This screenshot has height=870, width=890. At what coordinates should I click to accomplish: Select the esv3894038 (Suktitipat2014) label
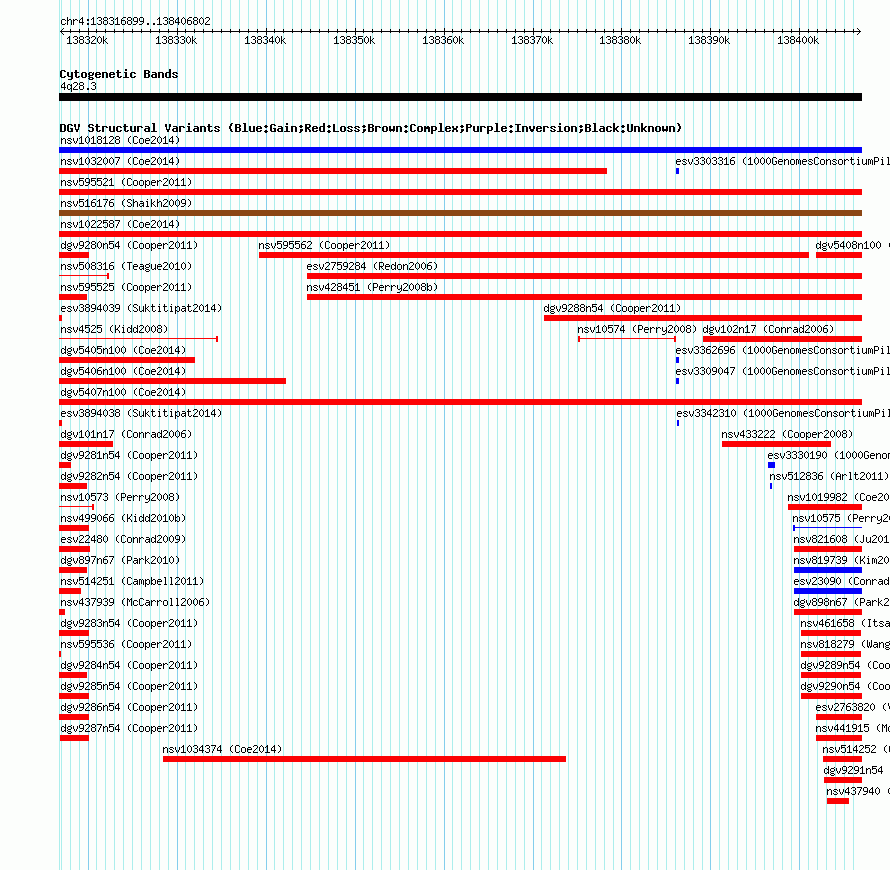click(x=141, y=413)
